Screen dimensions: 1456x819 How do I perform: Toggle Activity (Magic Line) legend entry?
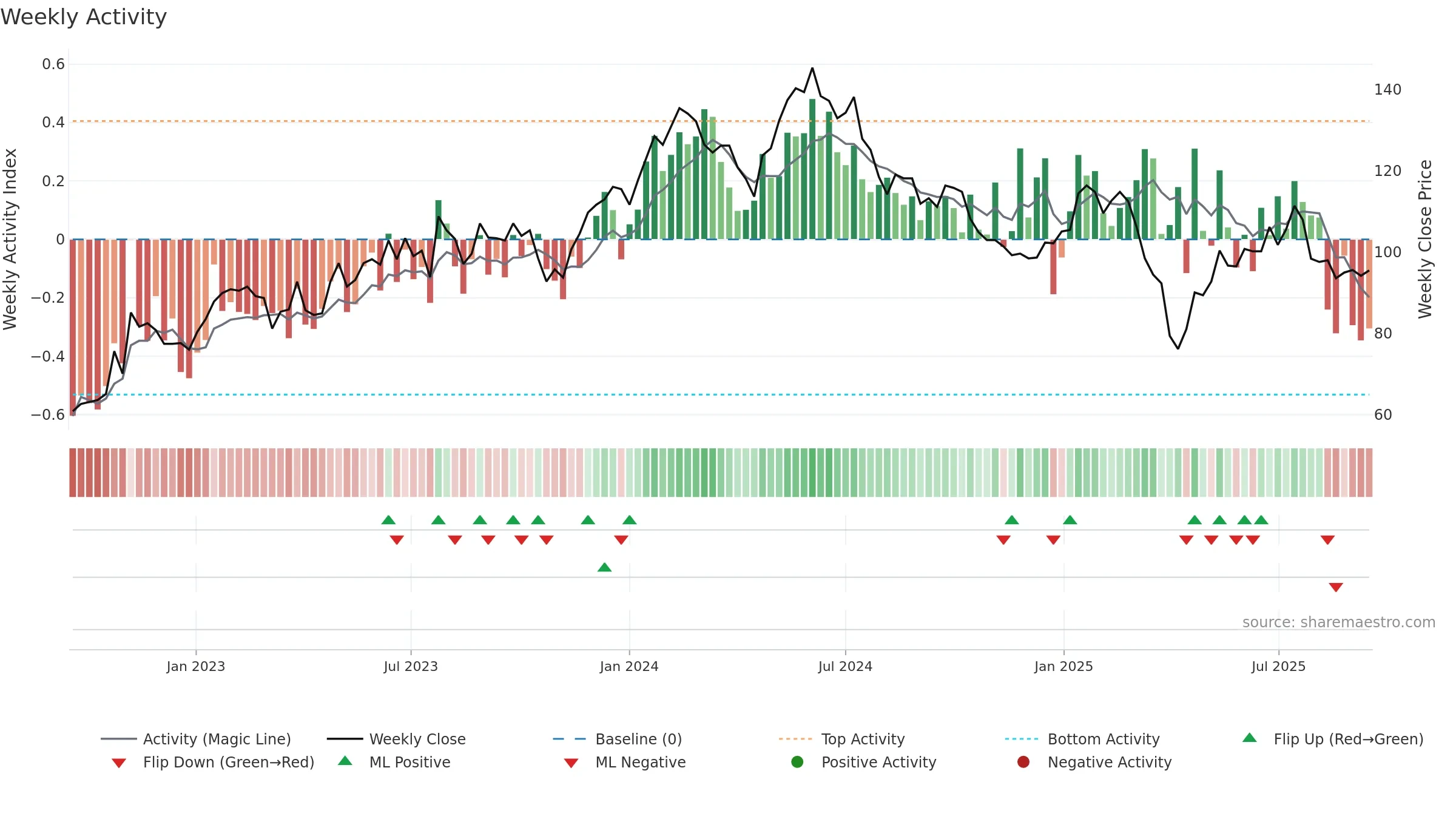[x=195, y=739]
